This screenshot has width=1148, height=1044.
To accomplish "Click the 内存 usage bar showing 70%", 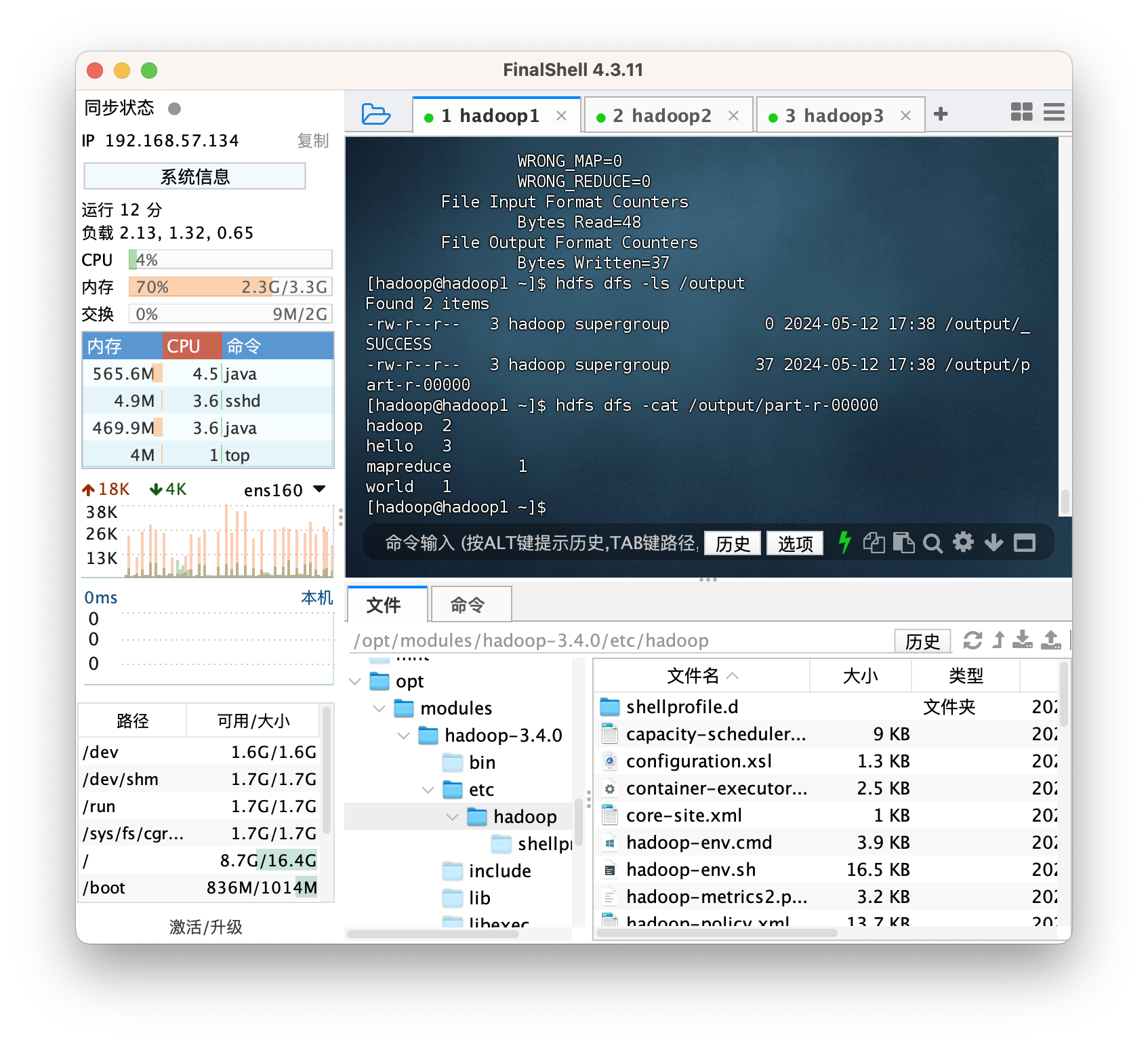I will point(230,287).
